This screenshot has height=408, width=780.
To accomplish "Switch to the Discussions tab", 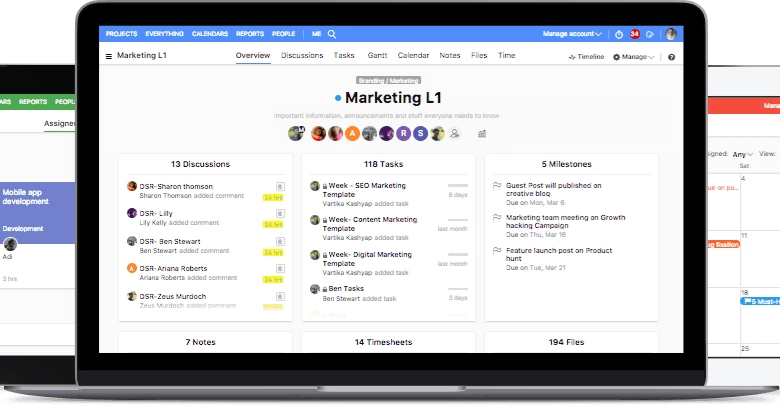I will [x=302, y=56].
